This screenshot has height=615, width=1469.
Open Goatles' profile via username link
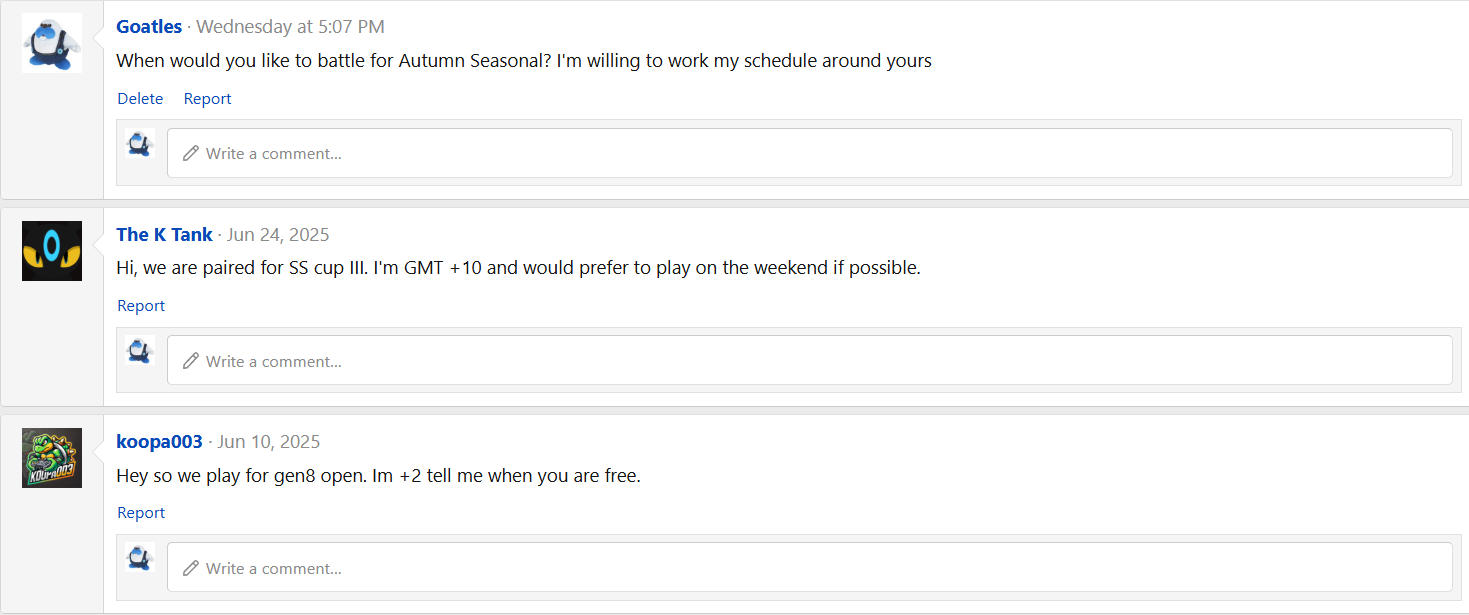click(x=149, y=27)
